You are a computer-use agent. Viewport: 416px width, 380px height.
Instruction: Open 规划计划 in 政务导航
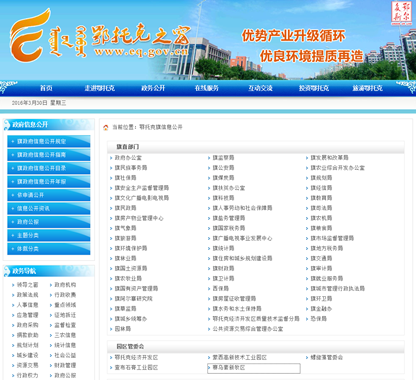click(27, 345)
